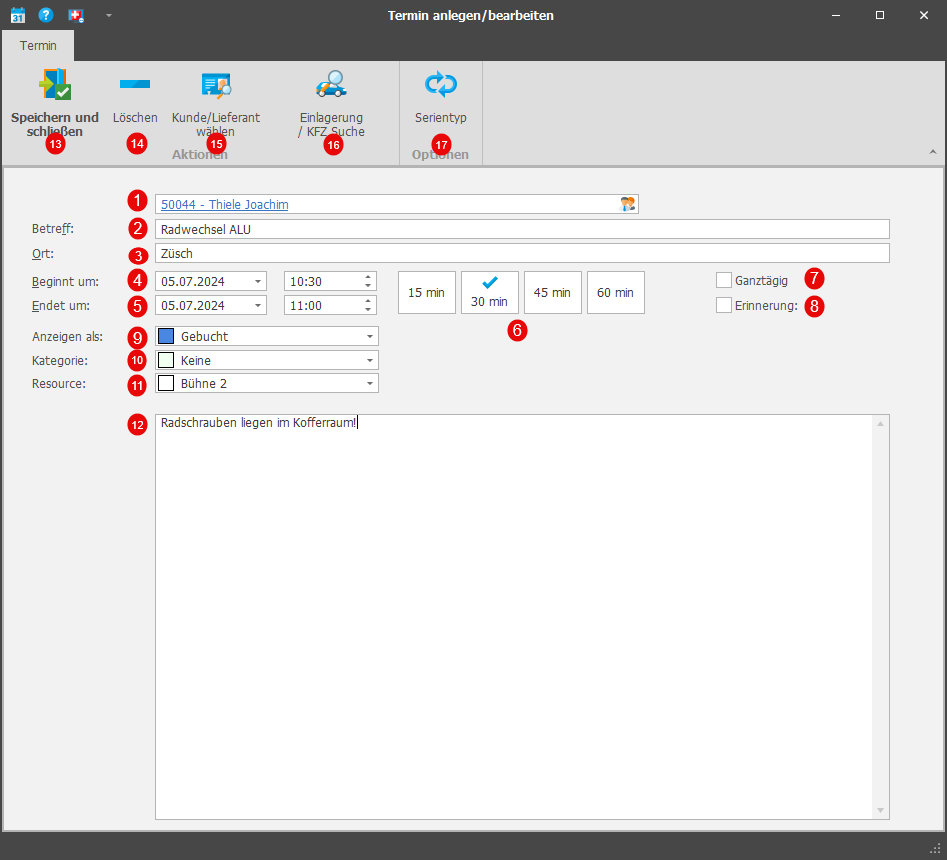The height and width of the screenshot is (860, 947).
Task: Decrease the end time 11:00 with the down arrow
Action: click(x=368, y=310)
